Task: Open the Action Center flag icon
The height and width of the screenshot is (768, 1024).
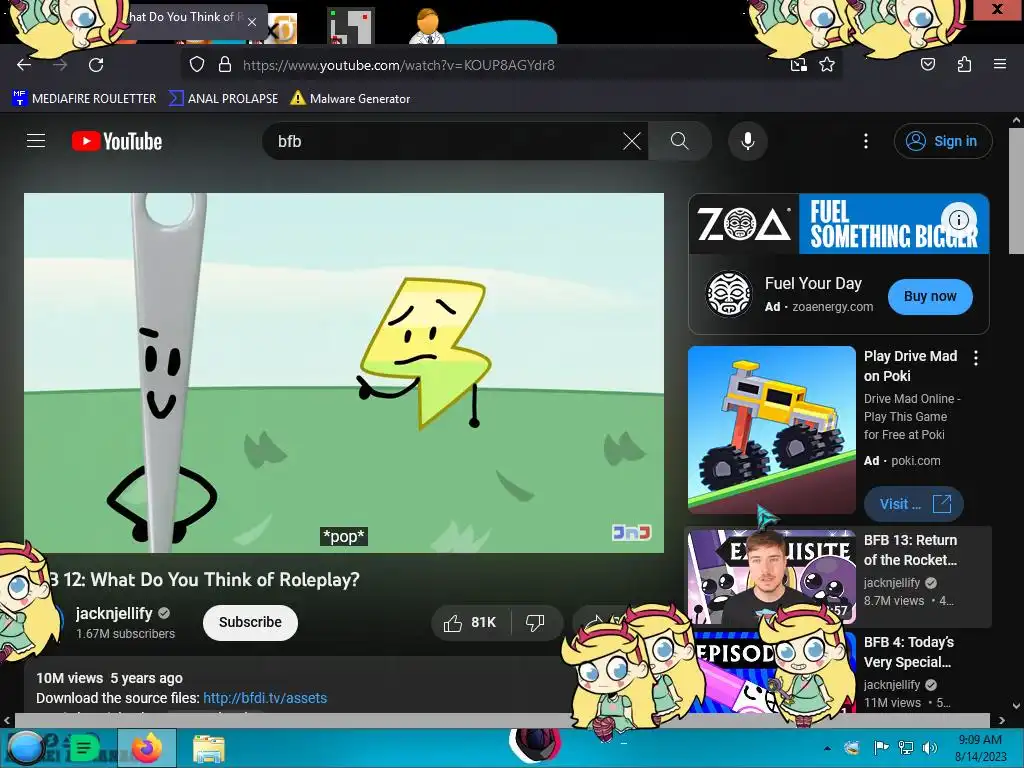Action: pyautogui.click(x=881, y=748)
